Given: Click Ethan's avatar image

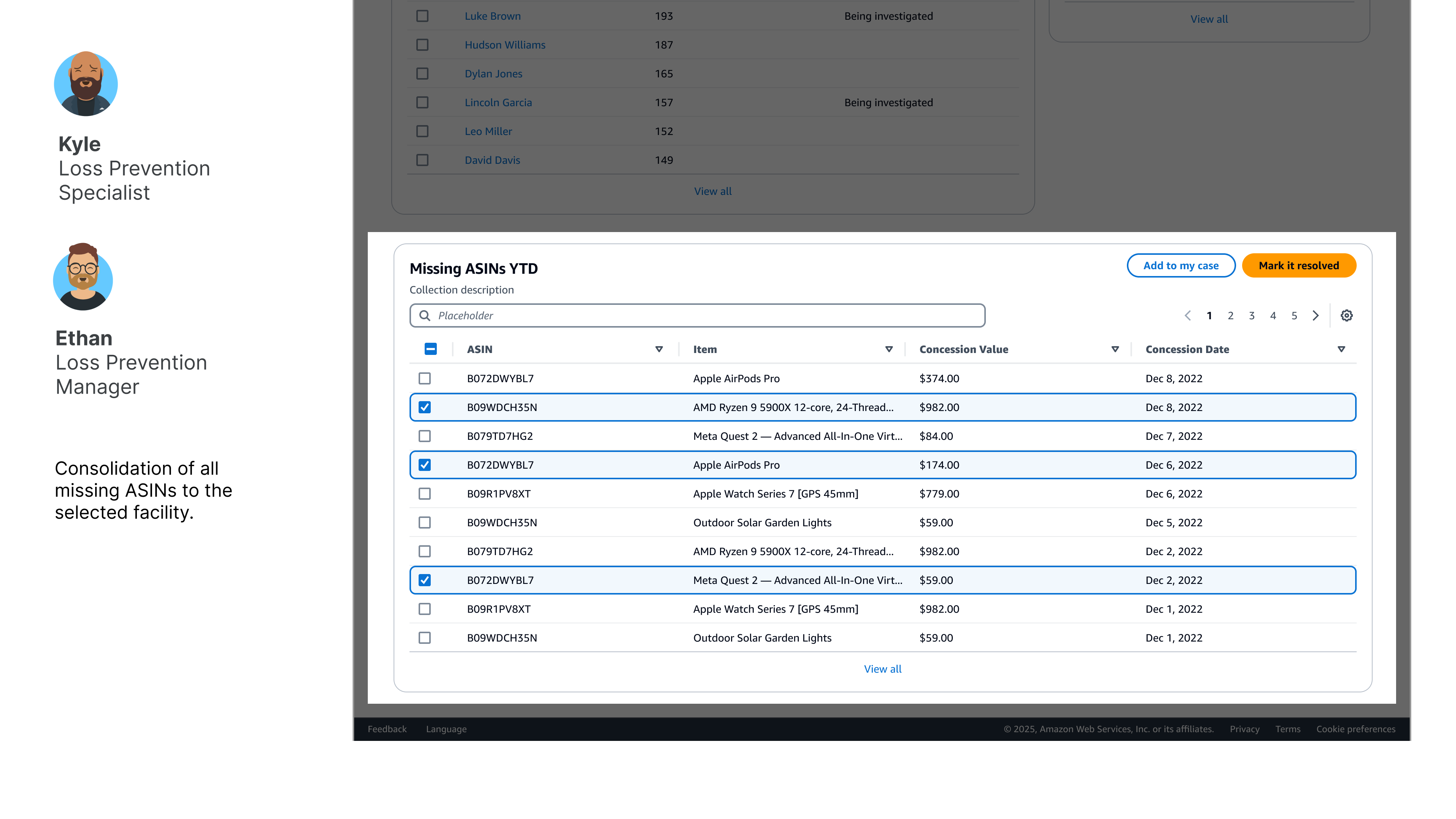Looking at the screenshot, I should (x=83, y=277).
